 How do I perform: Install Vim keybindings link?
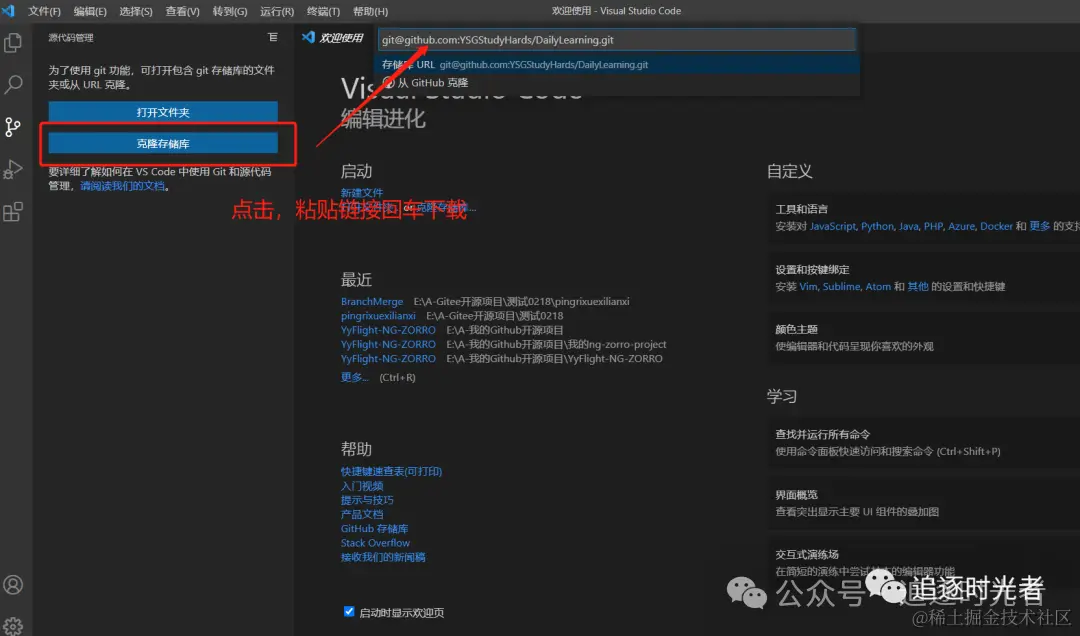pyautogui.click(x=808, y=287)
